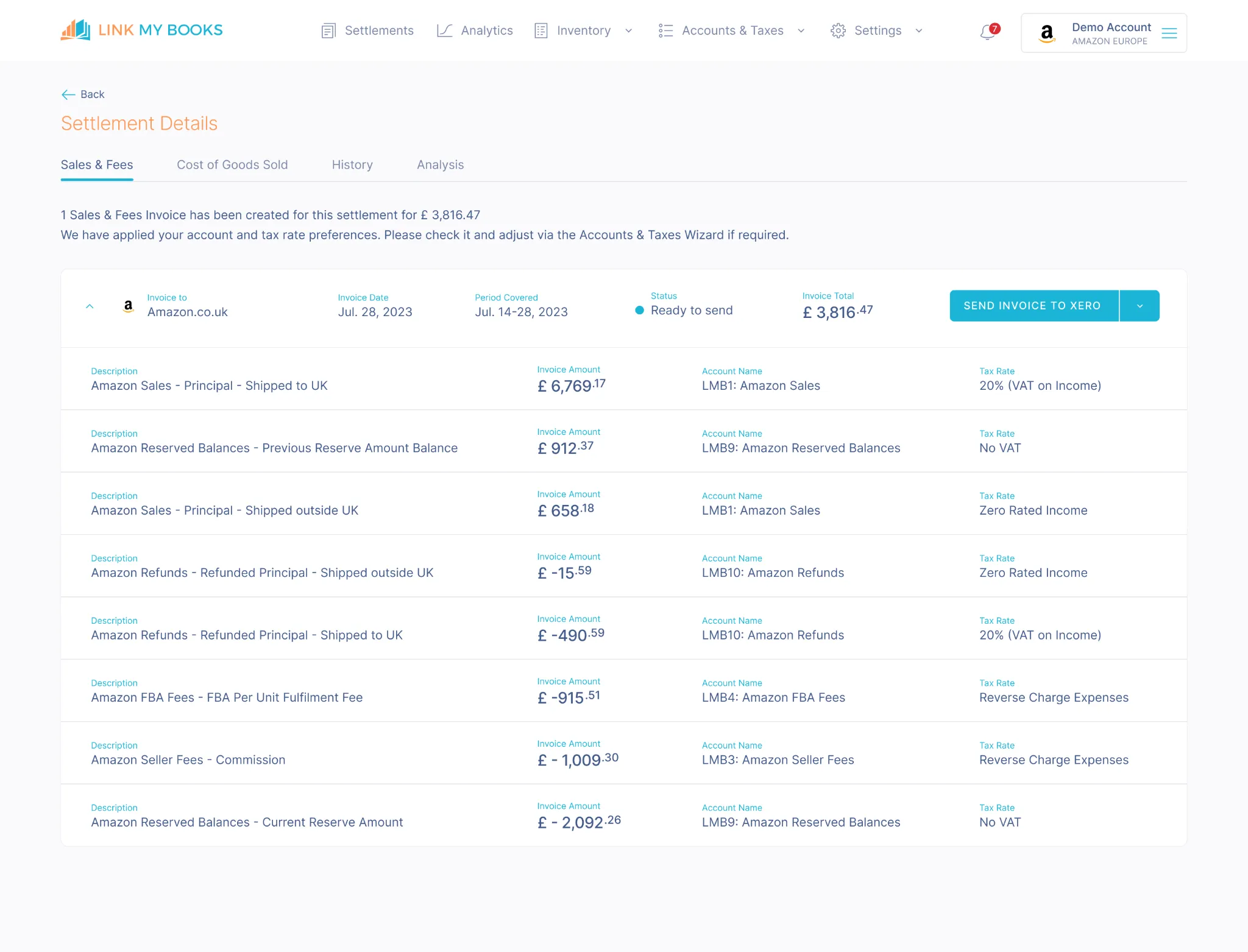Open dropdown arrow beside Send Invoice to Xero
Viewport: 1248px width, 952px height.
(1140, 306)
